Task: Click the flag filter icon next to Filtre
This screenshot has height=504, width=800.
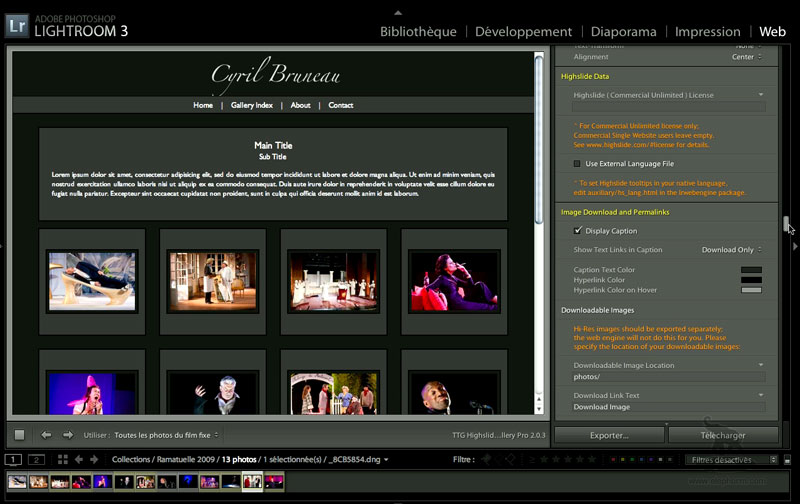Action: (486, 460)
